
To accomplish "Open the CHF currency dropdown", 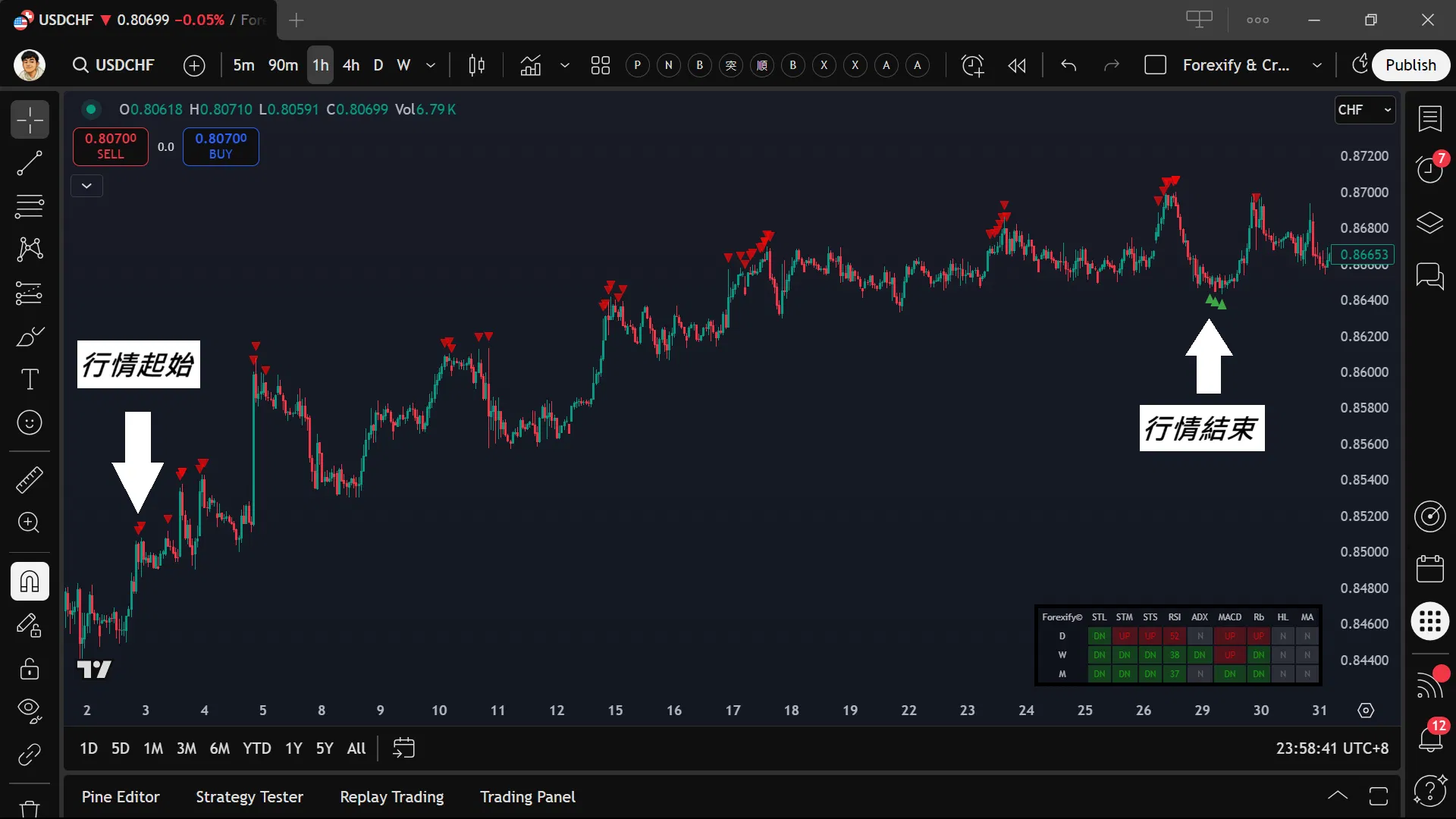I will 1365,110.
